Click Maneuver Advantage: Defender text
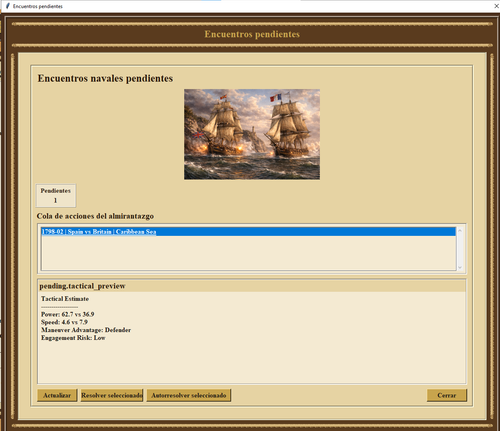The height and width of the screenshot is (431, 500). pyautogui.click(x=86, y=330)
